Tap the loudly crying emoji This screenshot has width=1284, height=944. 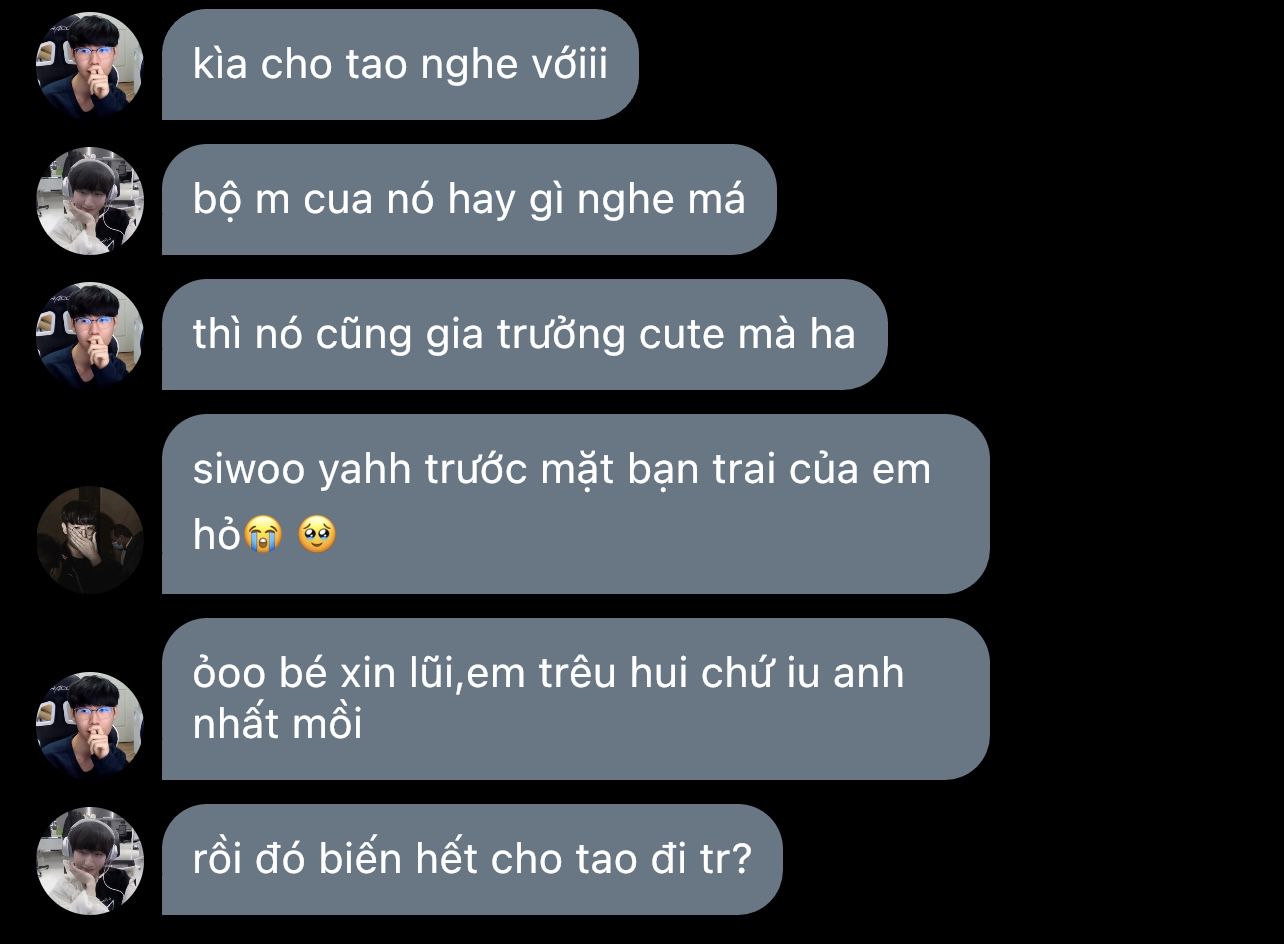pyautogui.click(x=264, y=537)
